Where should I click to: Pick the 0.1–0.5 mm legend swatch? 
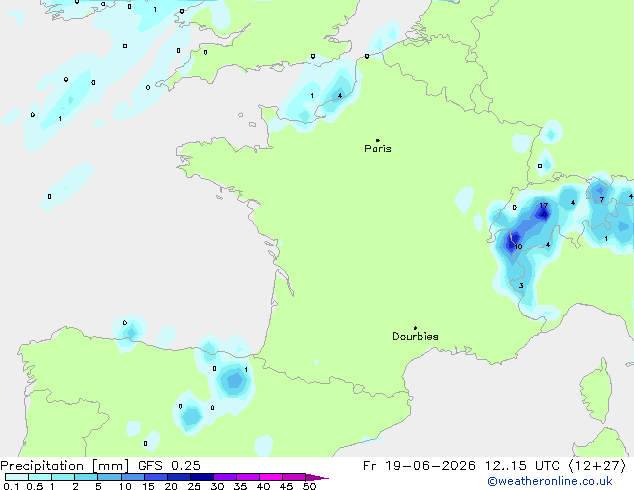(17, 477)
